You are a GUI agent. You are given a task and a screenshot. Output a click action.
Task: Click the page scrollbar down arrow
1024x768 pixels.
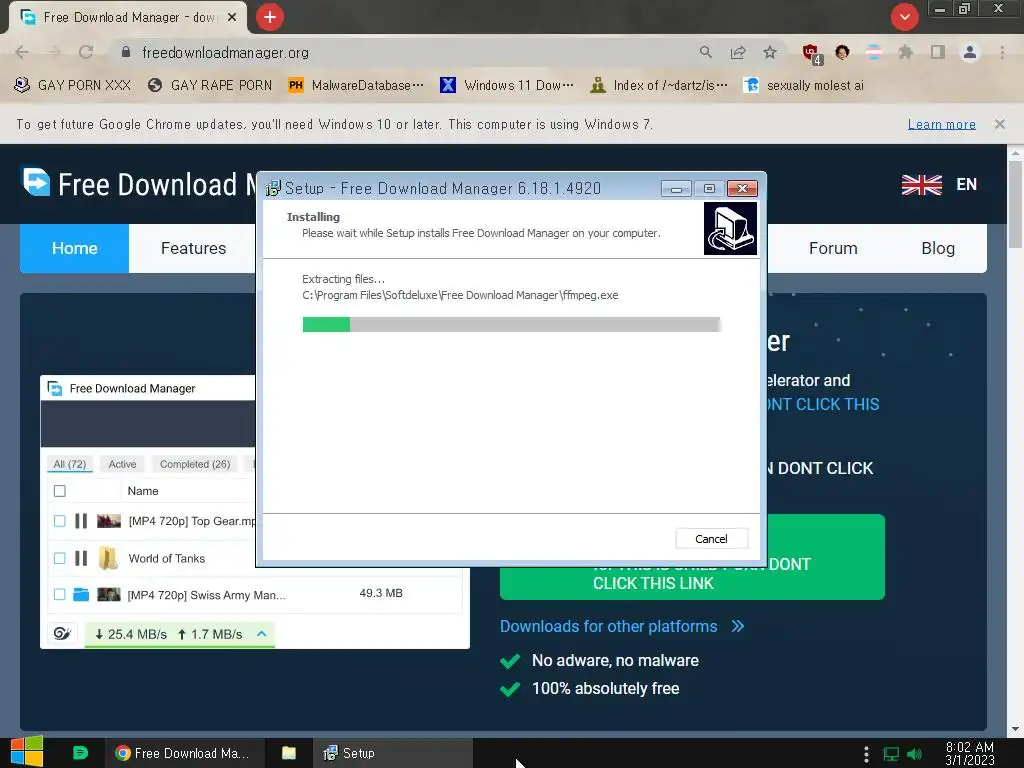[1015, 728]
